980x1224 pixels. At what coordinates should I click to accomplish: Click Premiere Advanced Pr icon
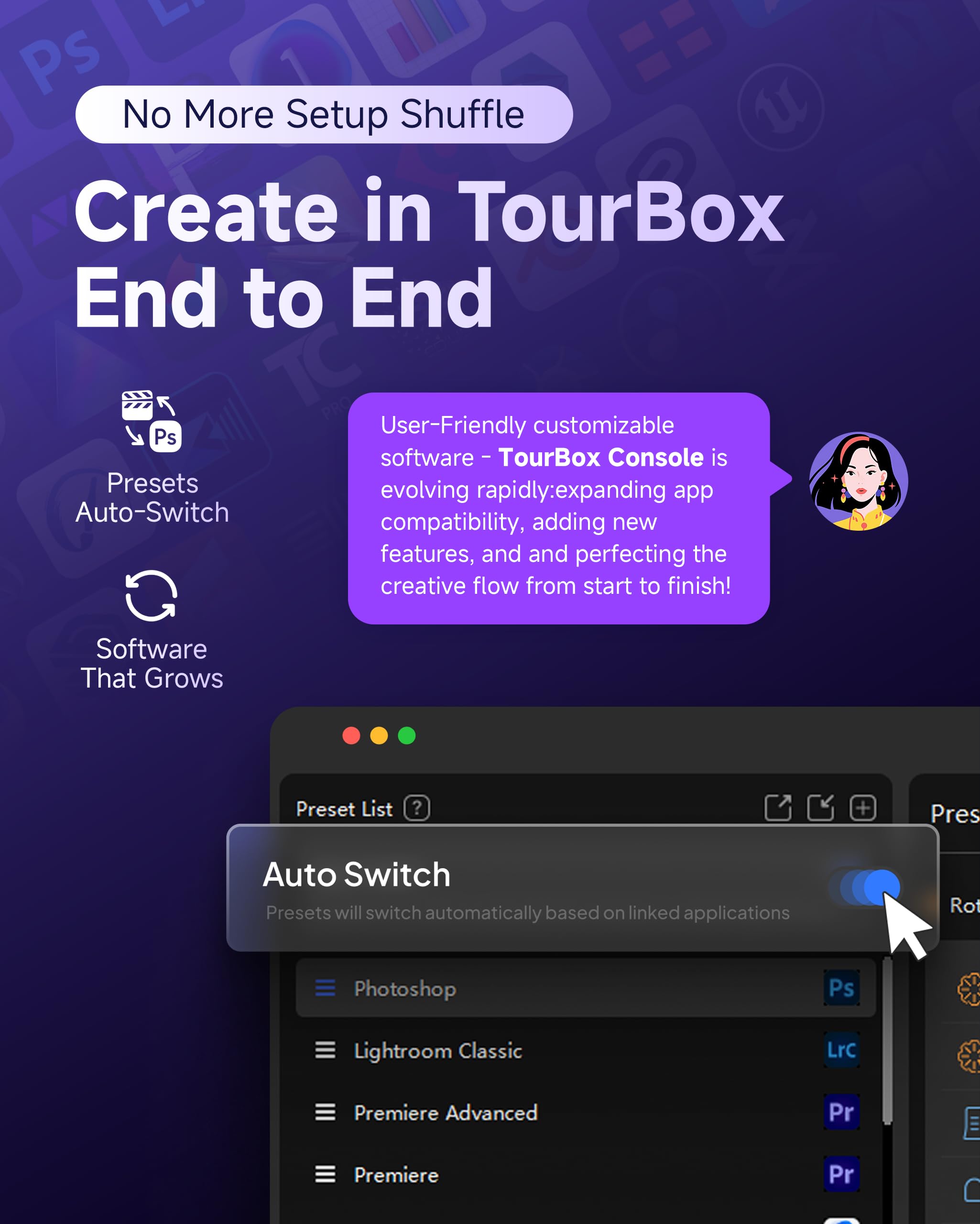point(841,1112)
